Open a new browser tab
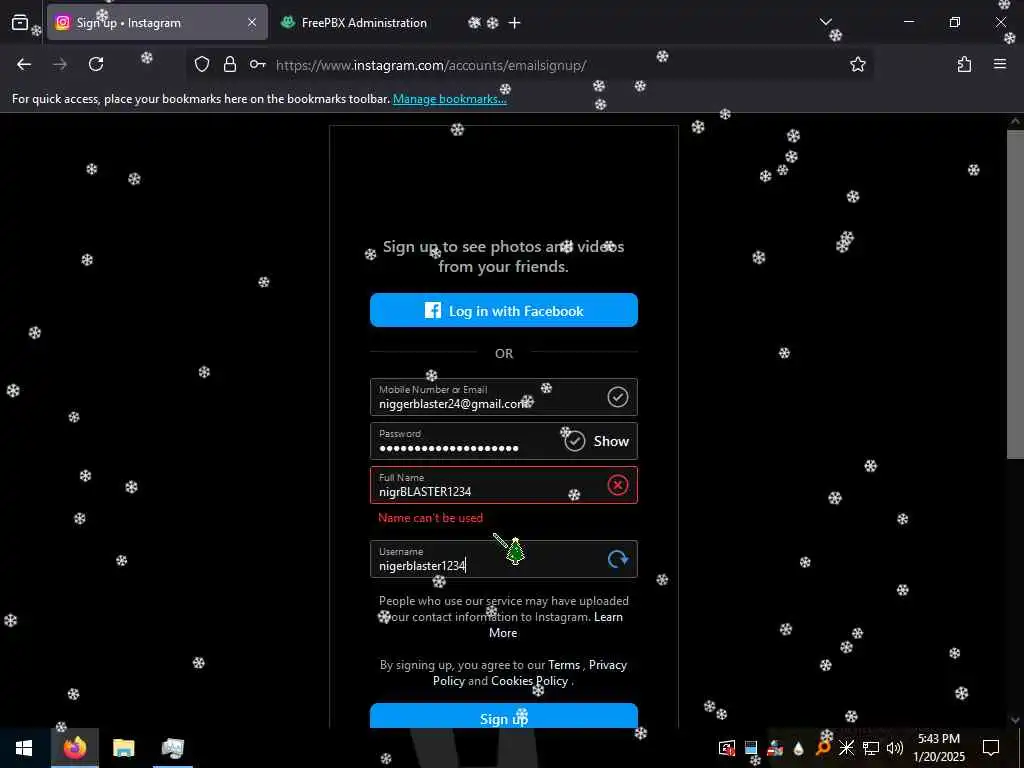Image resolution: width=1024 pixels, height=768 pixels. point(515,23)
